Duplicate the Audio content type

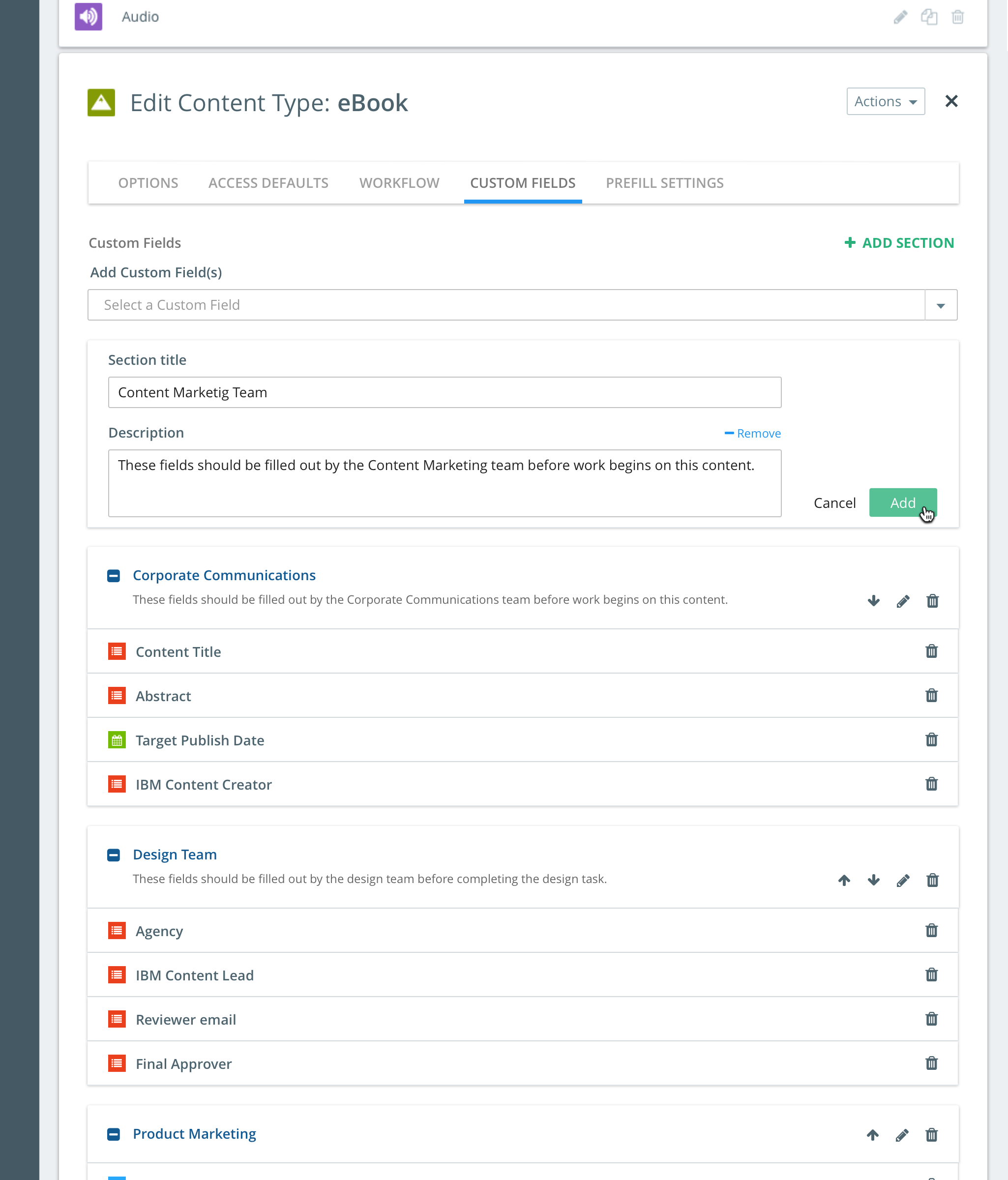click(929, 17)
